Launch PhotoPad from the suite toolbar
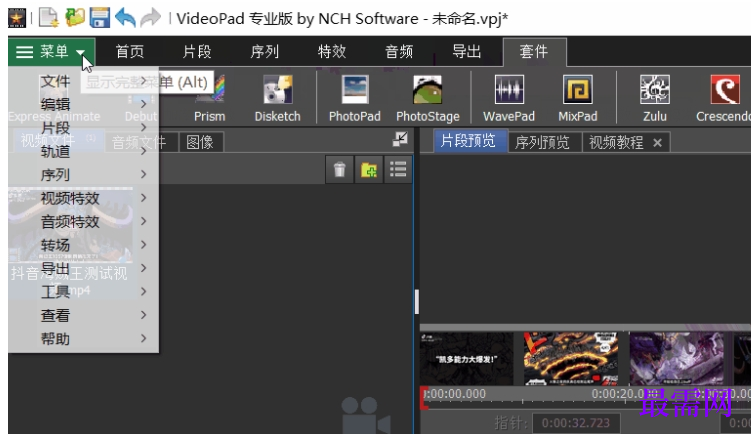This screenshot has width=751, height=434. click(x=355, y=99)
